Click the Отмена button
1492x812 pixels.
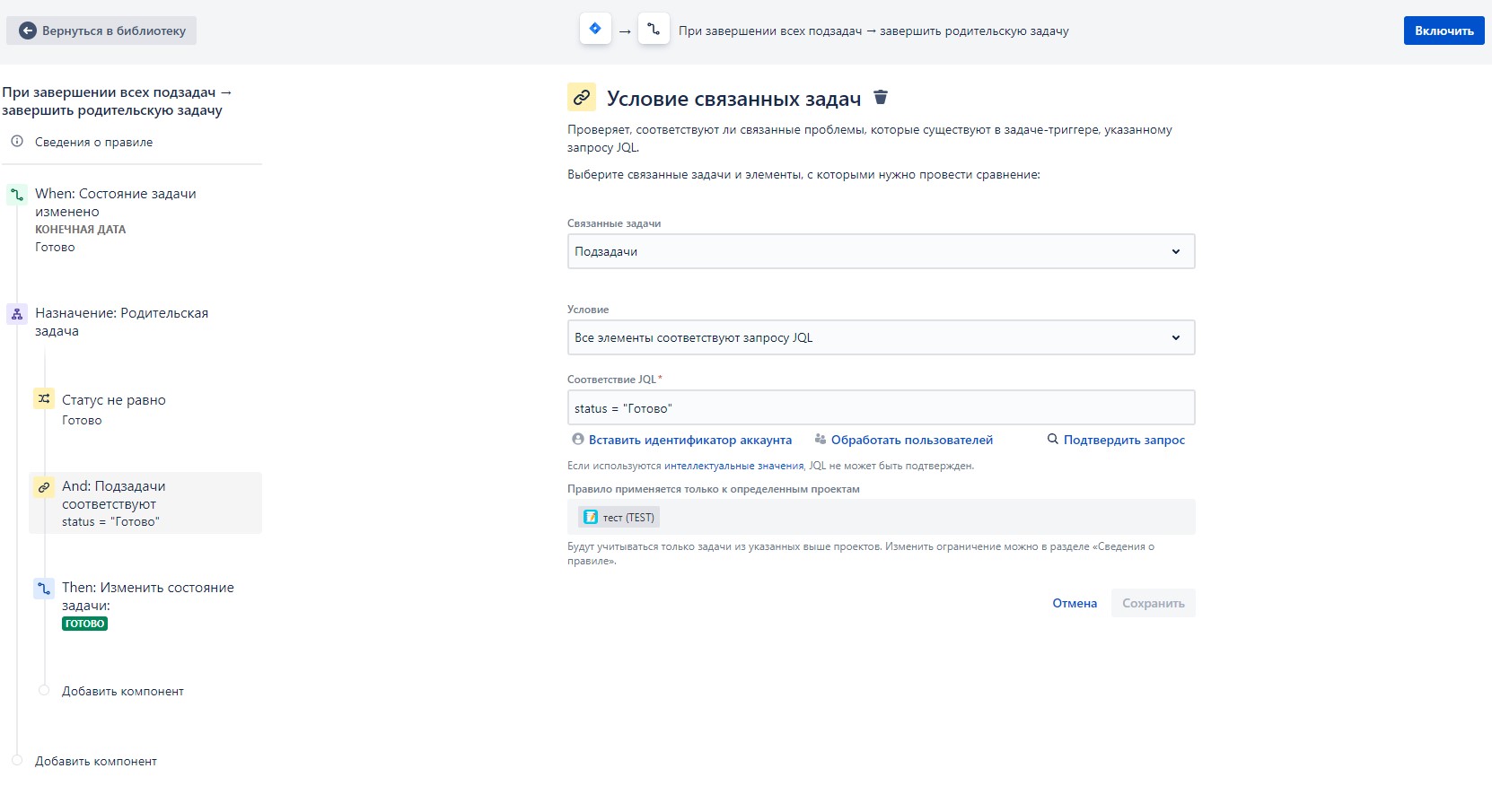[x=1075, y=603]
